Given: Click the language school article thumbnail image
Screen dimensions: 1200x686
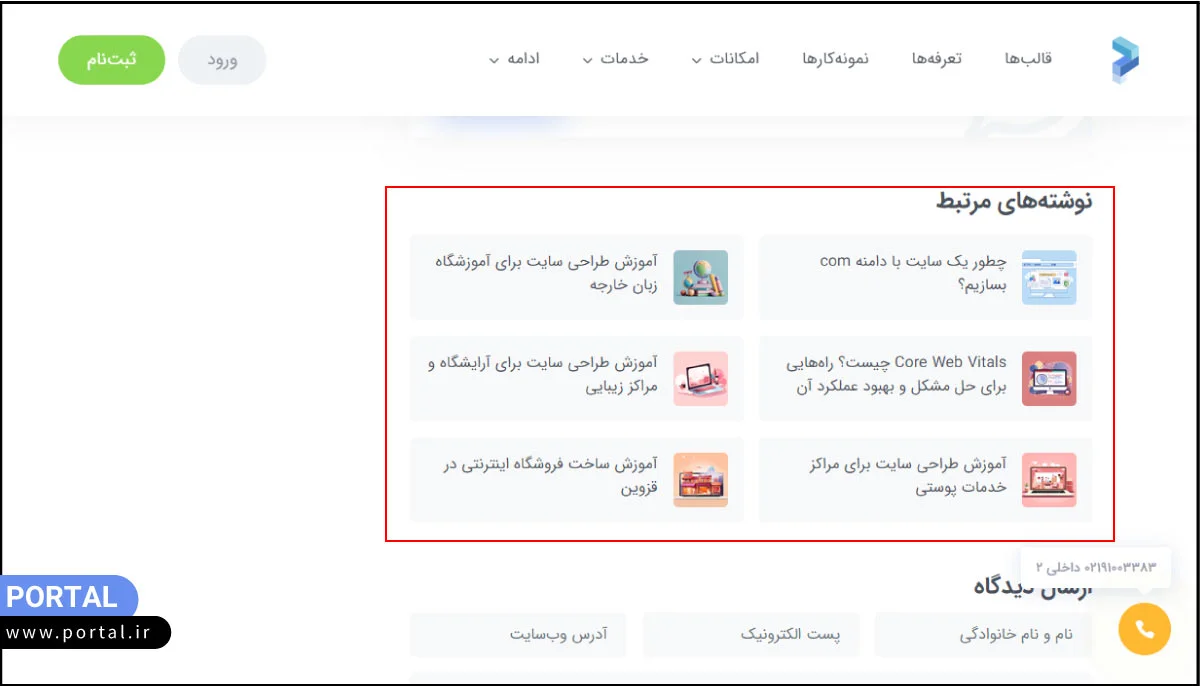Looking at the screenshot, I should click(x=701, y=278).
